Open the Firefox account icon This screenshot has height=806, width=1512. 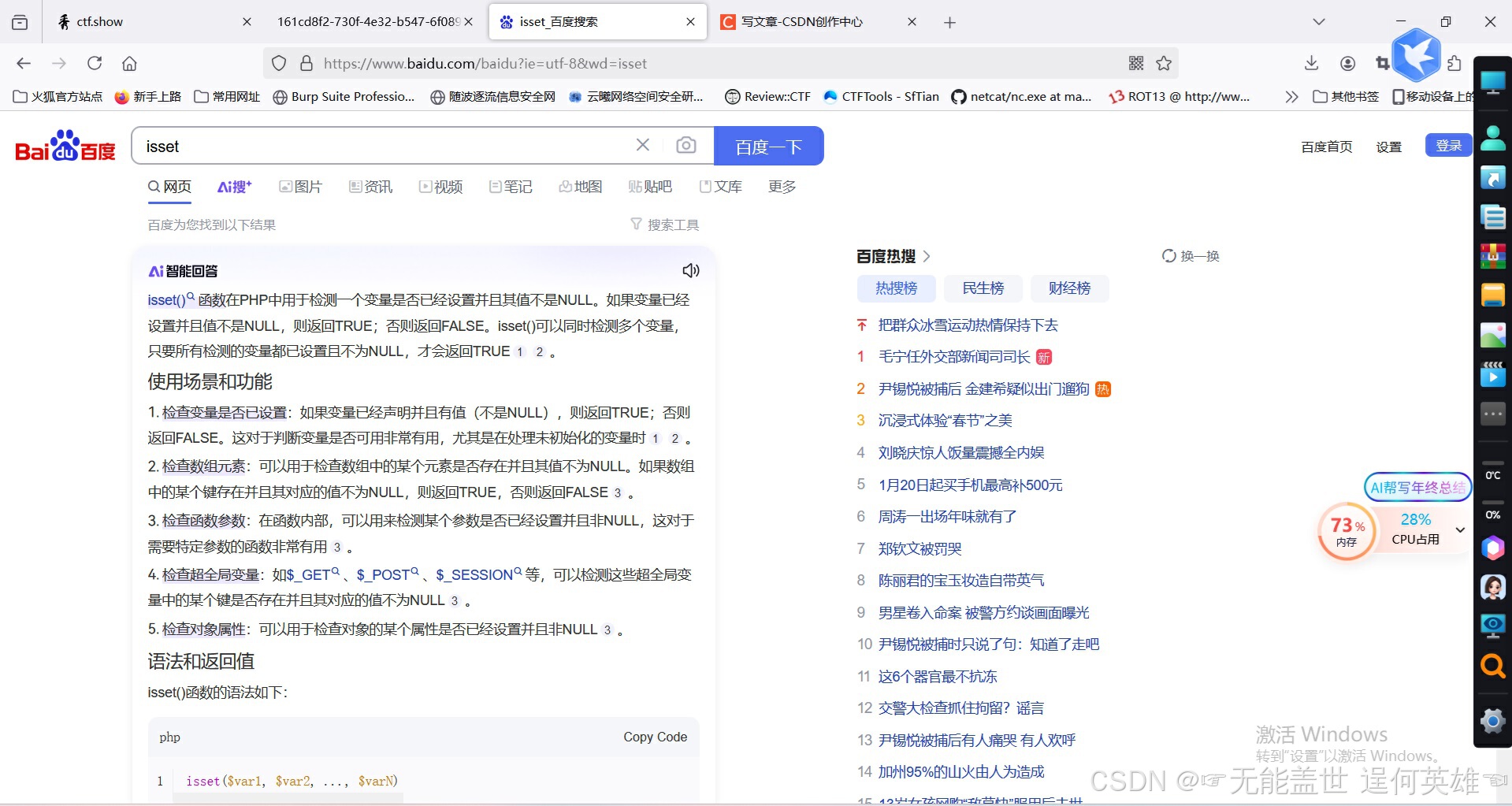click(1348, 63)
